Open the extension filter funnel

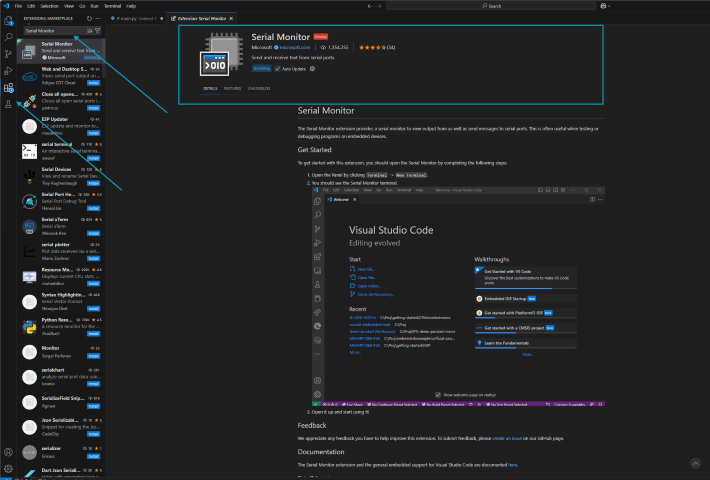coord(97,31)
